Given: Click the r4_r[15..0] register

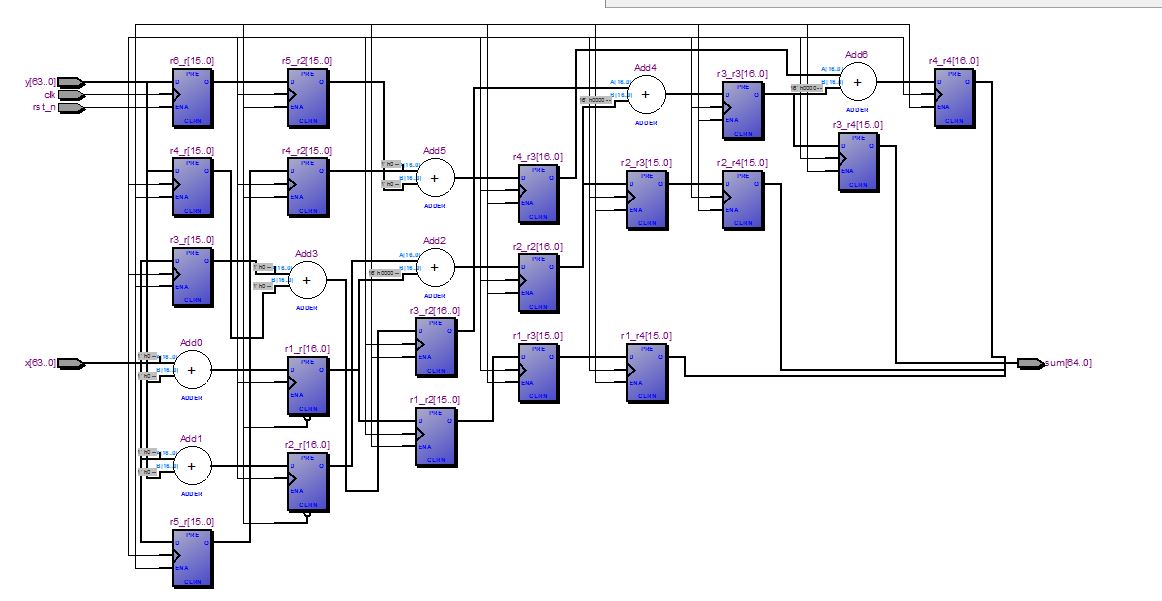Looking at the screenshot, I should [192, 187].
